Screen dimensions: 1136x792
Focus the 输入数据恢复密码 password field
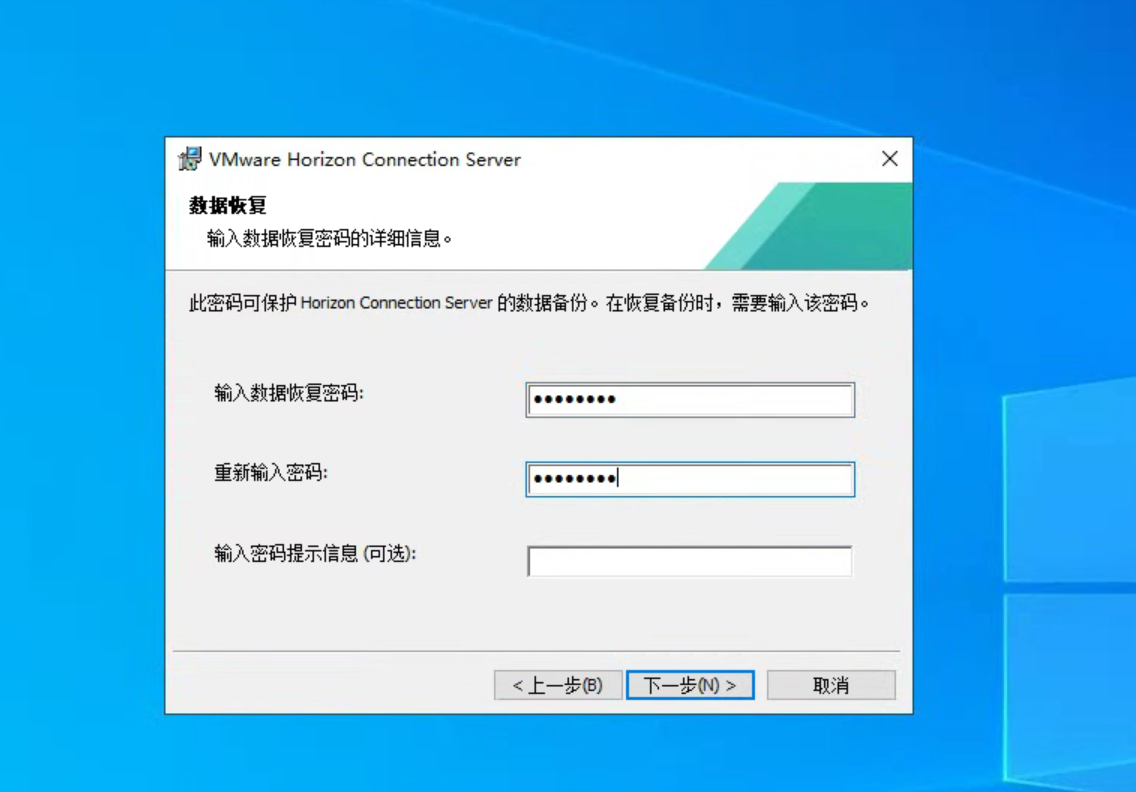(690, 400)
